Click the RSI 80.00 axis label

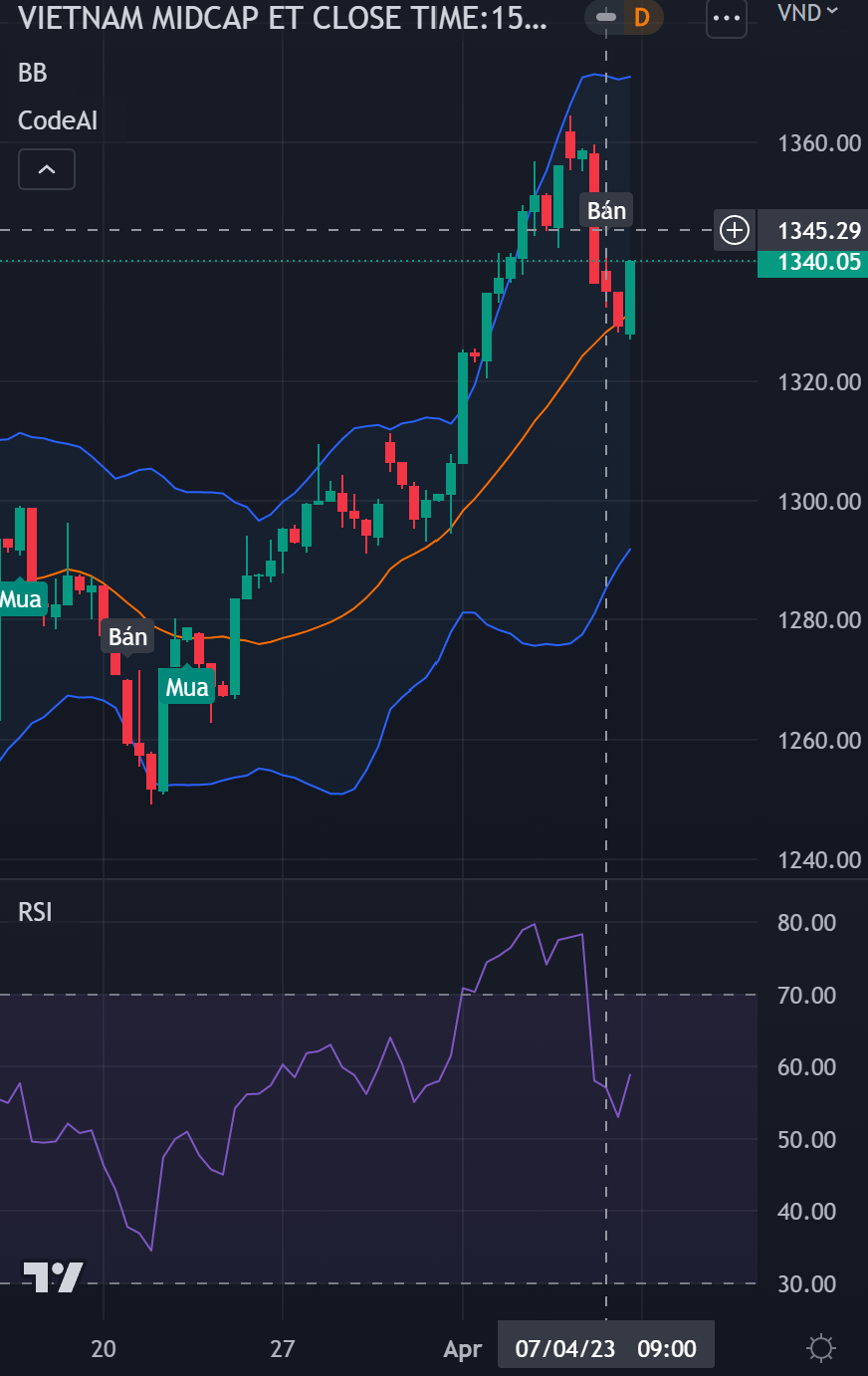tap(806, 923)
